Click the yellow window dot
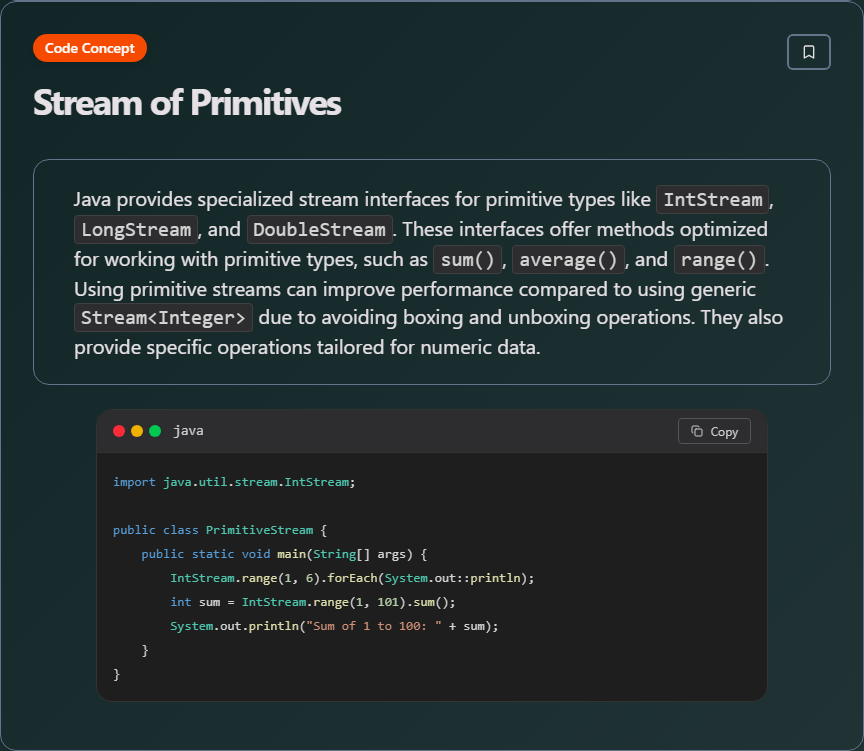This screenshot has width=864, height=751. [x=137, y=431]
